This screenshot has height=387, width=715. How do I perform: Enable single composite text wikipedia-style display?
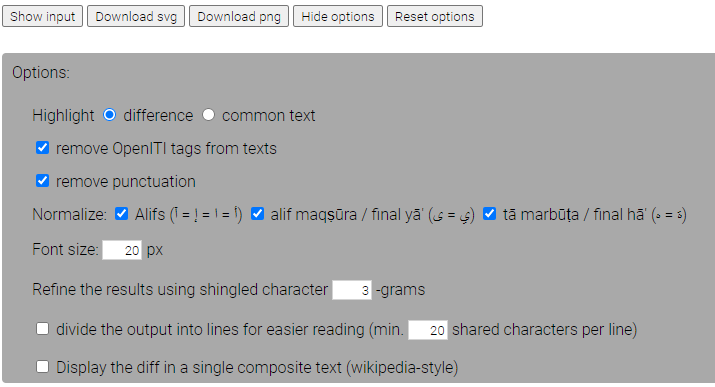(x=42, y=366)
